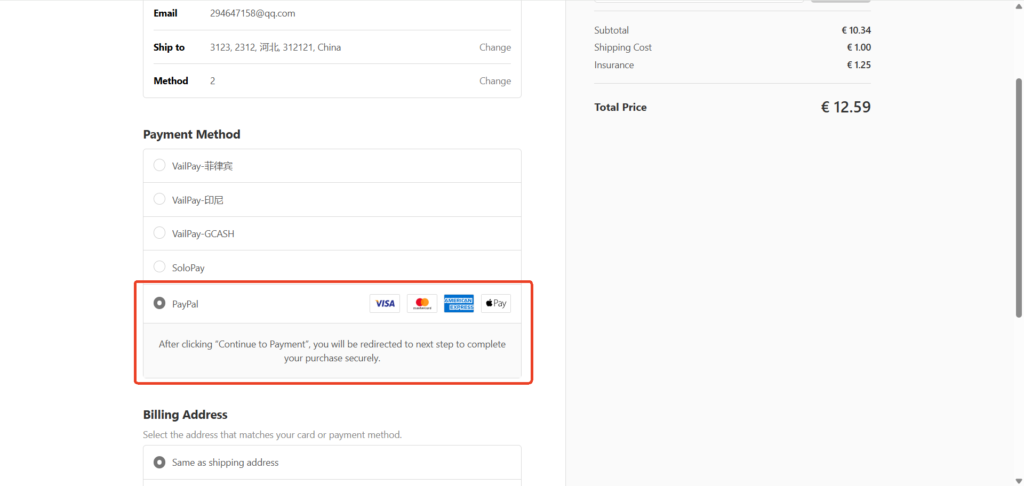Select the PayPal radio button
The width and height of the screenshot is (1024, 486).
(160, 303)
